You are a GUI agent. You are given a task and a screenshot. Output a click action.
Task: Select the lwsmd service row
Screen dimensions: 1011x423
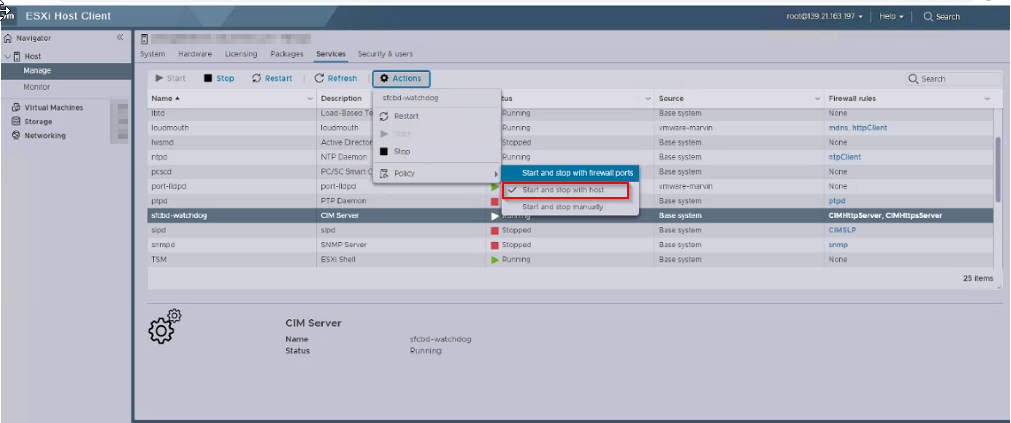571,142
